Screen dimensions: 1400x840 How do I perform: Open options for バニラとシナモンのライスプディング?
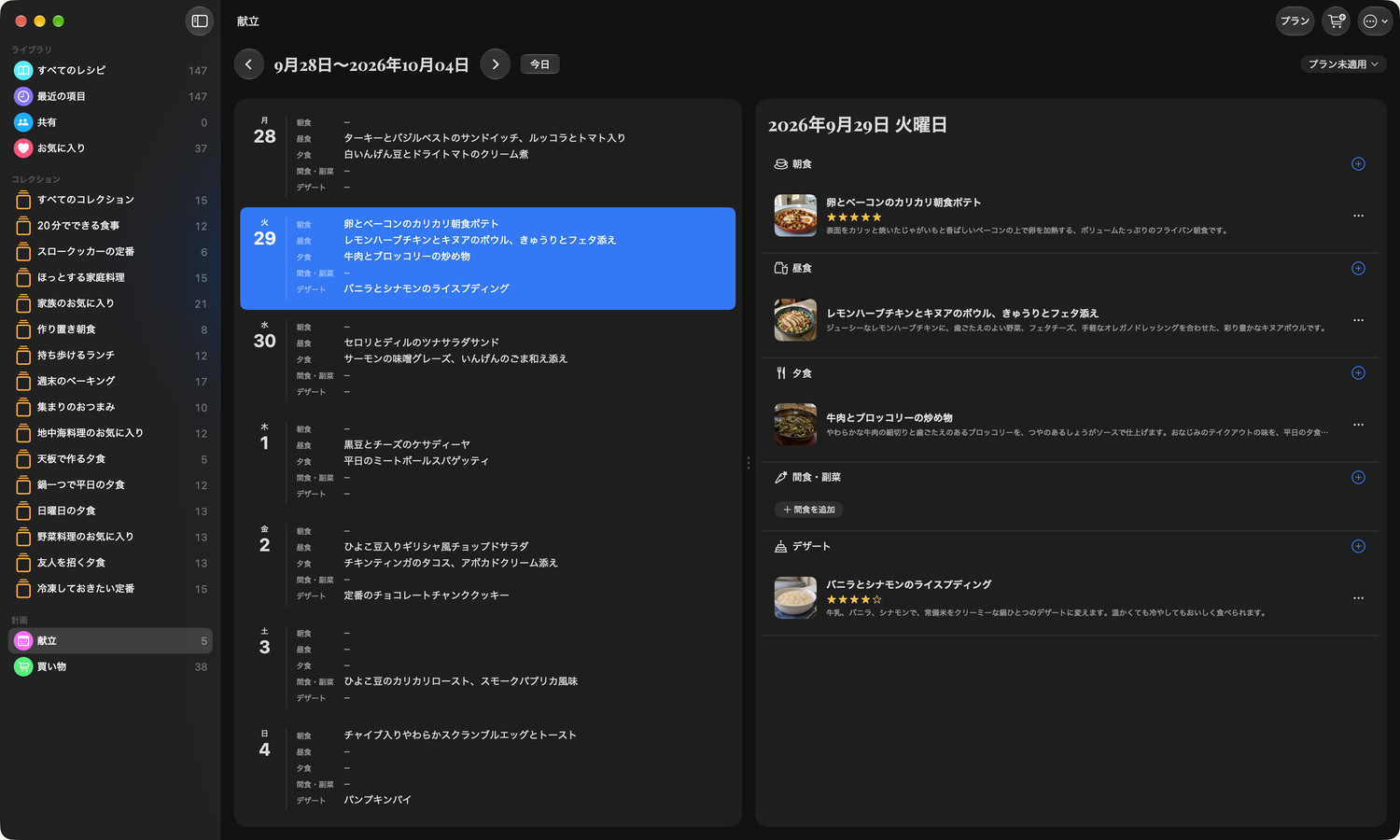click(x=1358, y=598)
